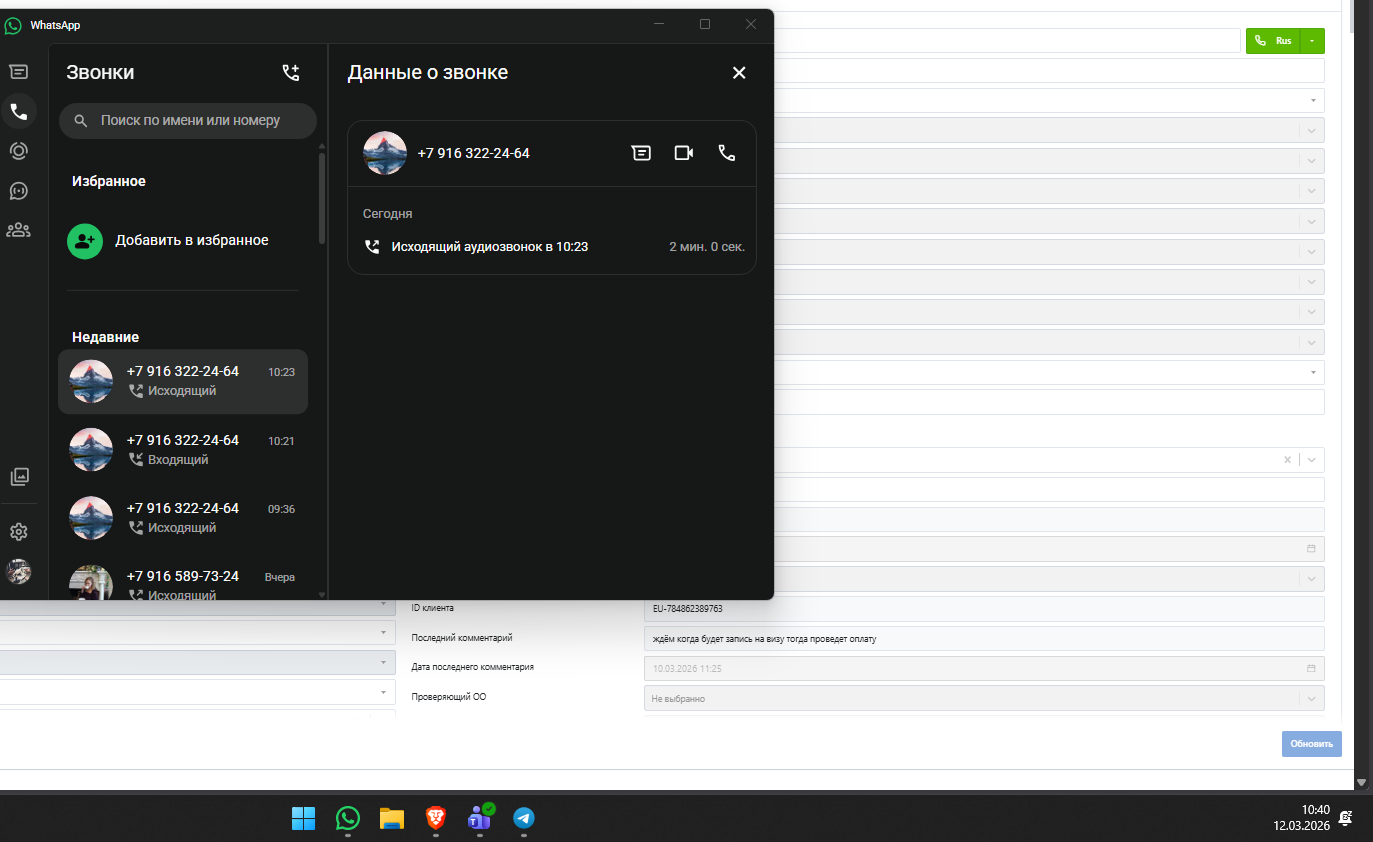
Task: Open calendar icon in date field above ID клиента
Action: 1311,549
